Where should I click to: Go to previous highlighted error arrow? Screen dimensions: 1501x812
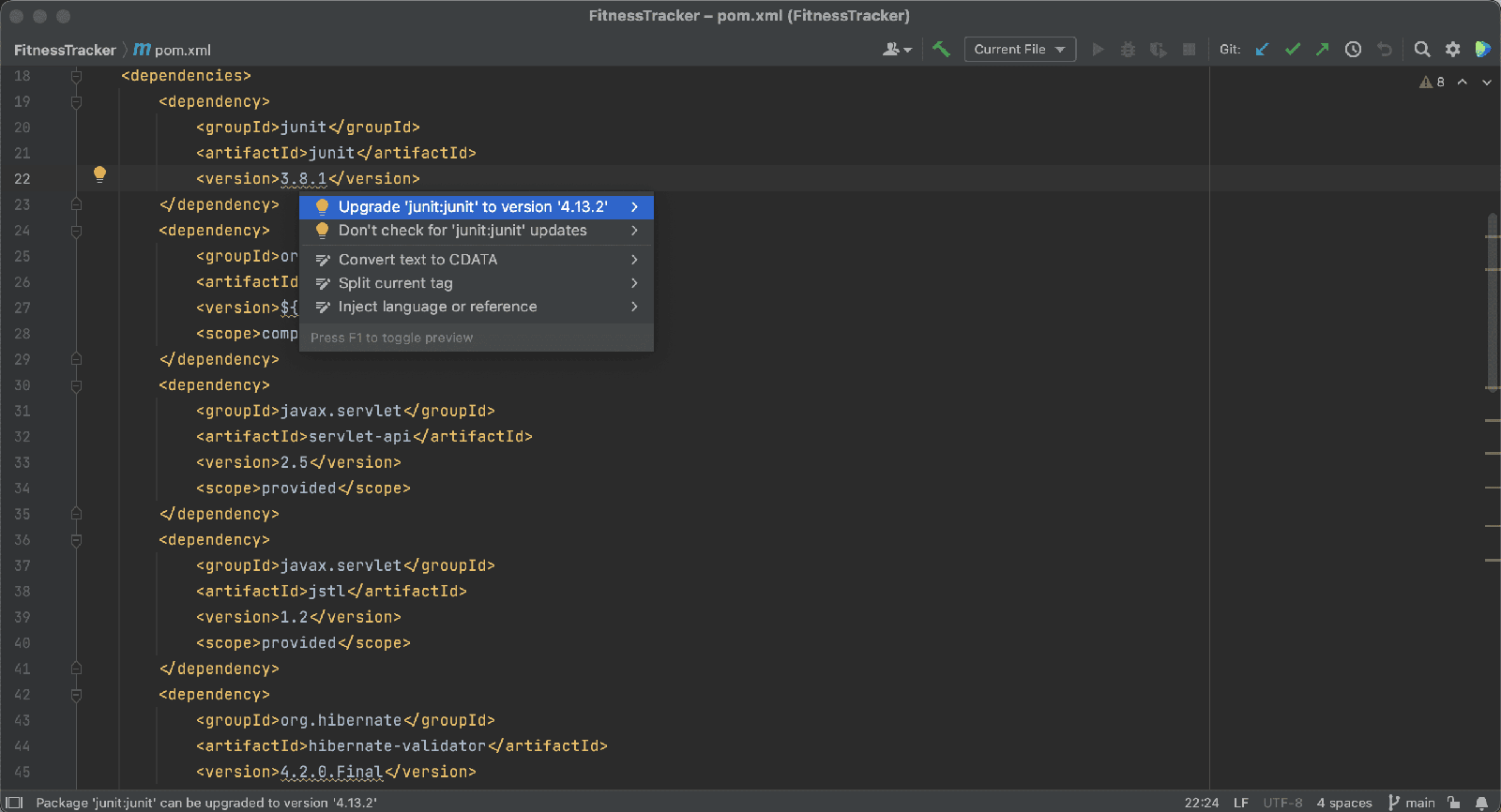tap(1463, 83)
